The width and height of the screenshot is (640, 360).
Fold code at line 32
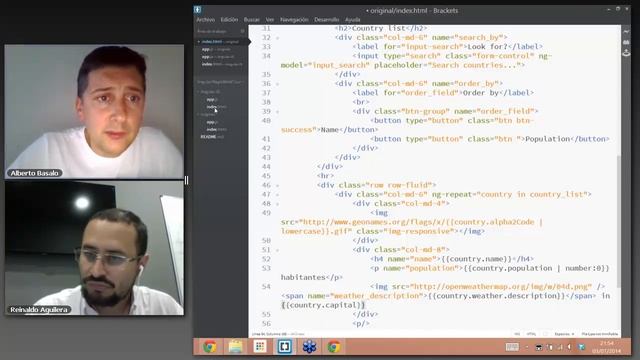click(278, 38)
